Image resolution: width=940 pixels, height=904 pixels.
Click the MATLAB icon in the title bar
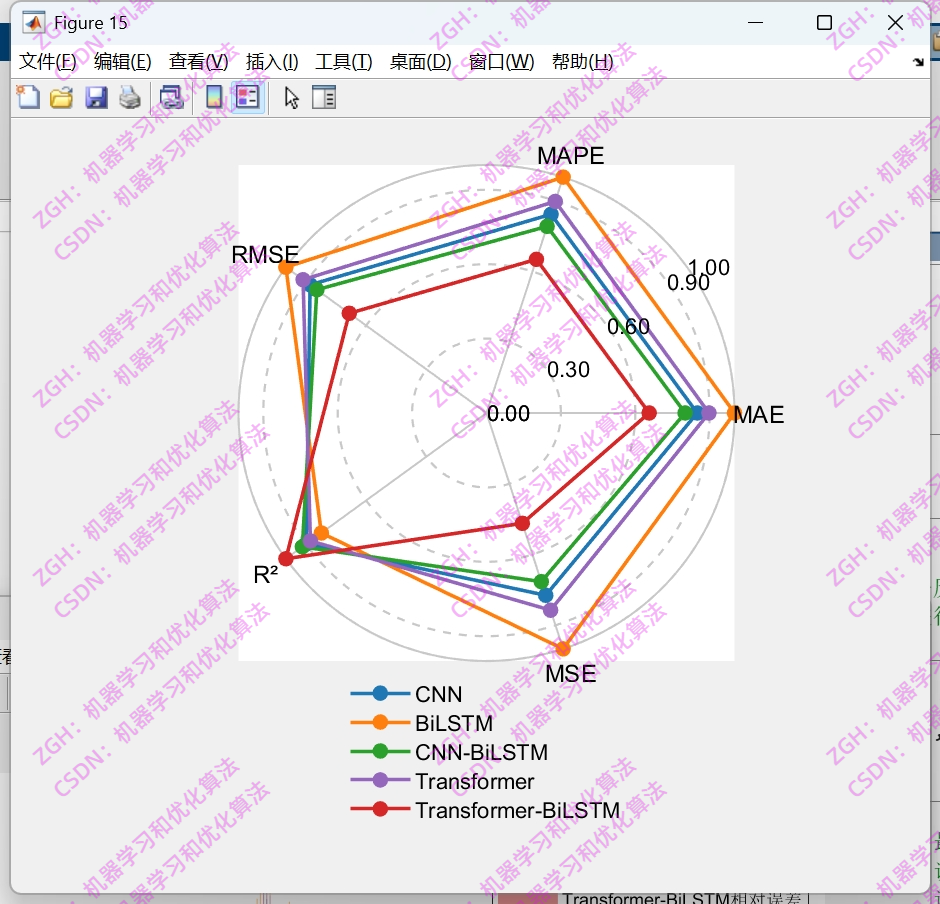(x=34, y=22)
